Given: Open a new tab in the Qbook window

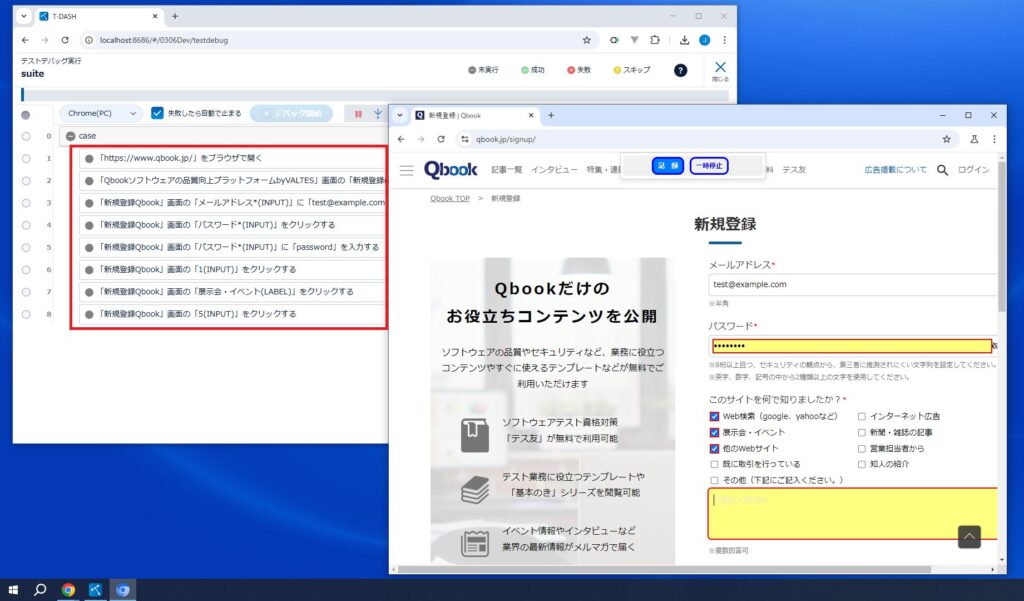Looking at the screenshot, I should point(551,115).
